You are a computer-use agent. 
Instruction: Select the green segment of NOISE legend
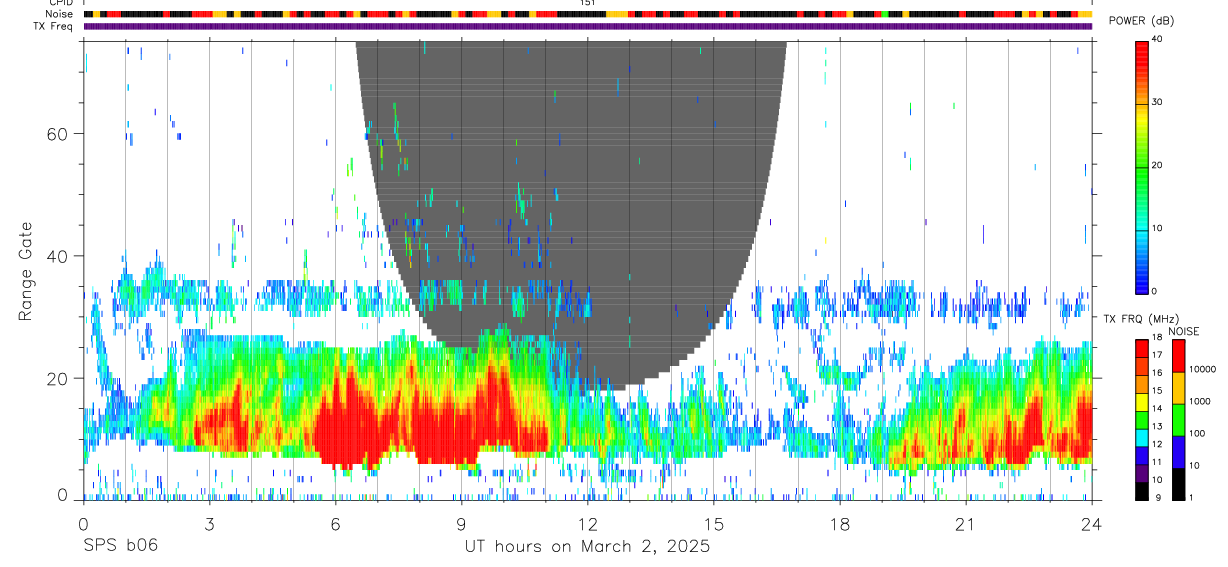click(x=1178, y=420)
